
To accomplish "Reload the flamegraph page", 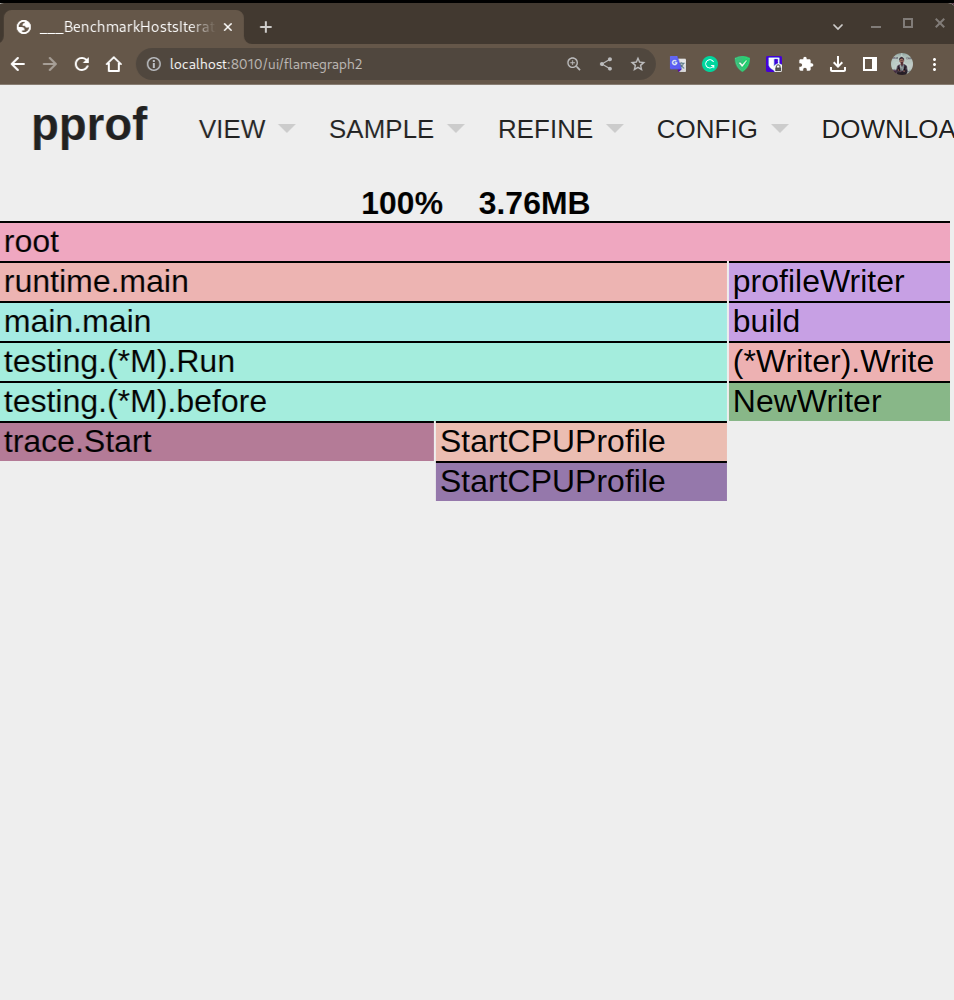I will [x=82, y=64].
